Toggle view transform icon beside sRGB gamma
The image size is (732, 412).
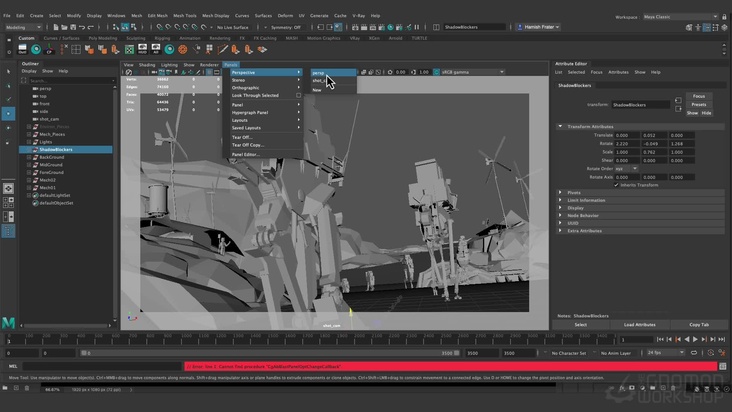click(x=436, y=72)
